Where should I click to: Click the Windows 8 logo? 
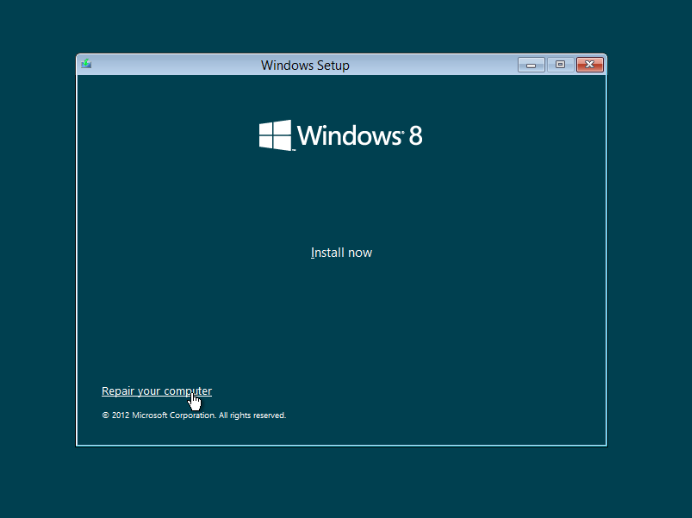click(340, 135)
